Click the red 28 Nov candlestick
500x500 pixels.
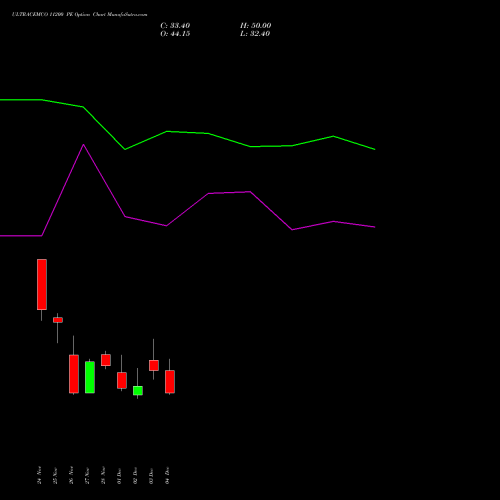pos(106,360)
